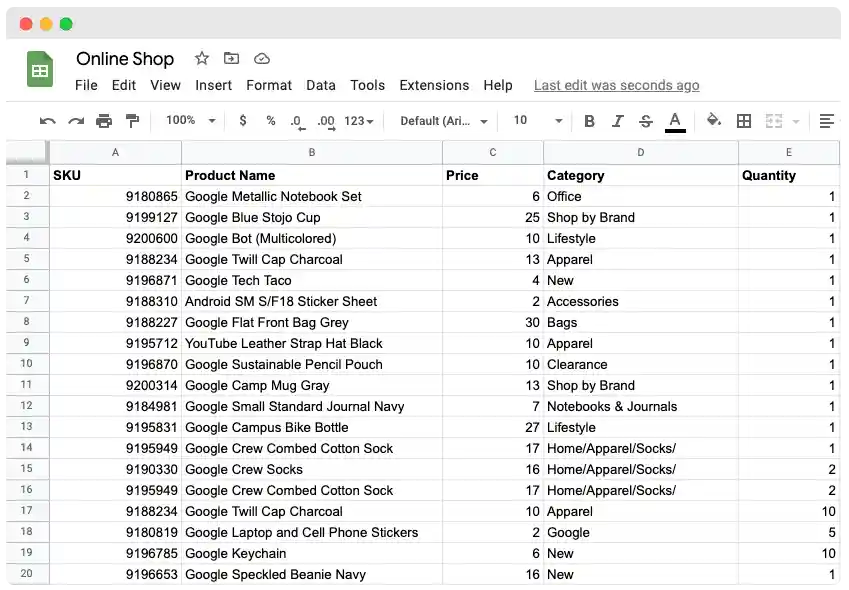Screen dimensions: 849x590
Task: Select cell 'YouTube Leather Strap Hat Black'
Action: (x=312, y=344)
